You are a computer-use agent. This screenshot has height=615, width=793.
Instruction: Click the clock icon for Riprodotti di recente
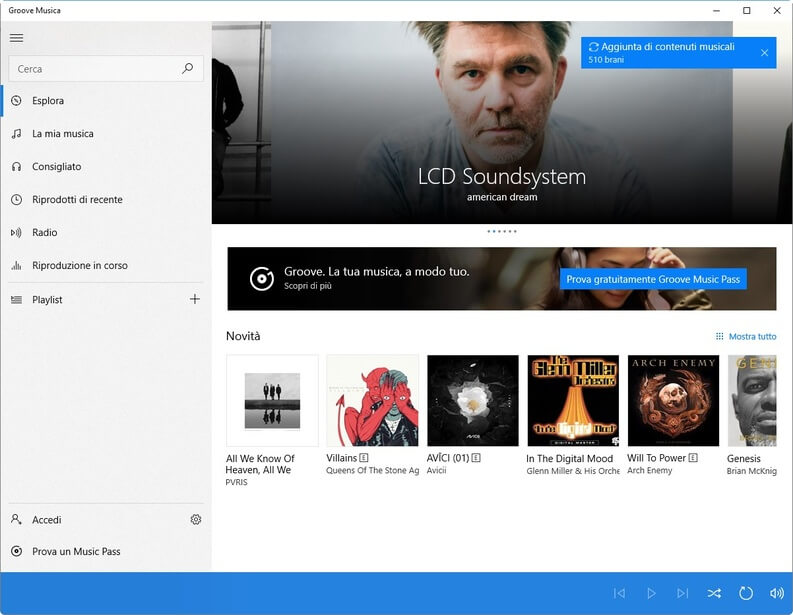click(17, 199)
